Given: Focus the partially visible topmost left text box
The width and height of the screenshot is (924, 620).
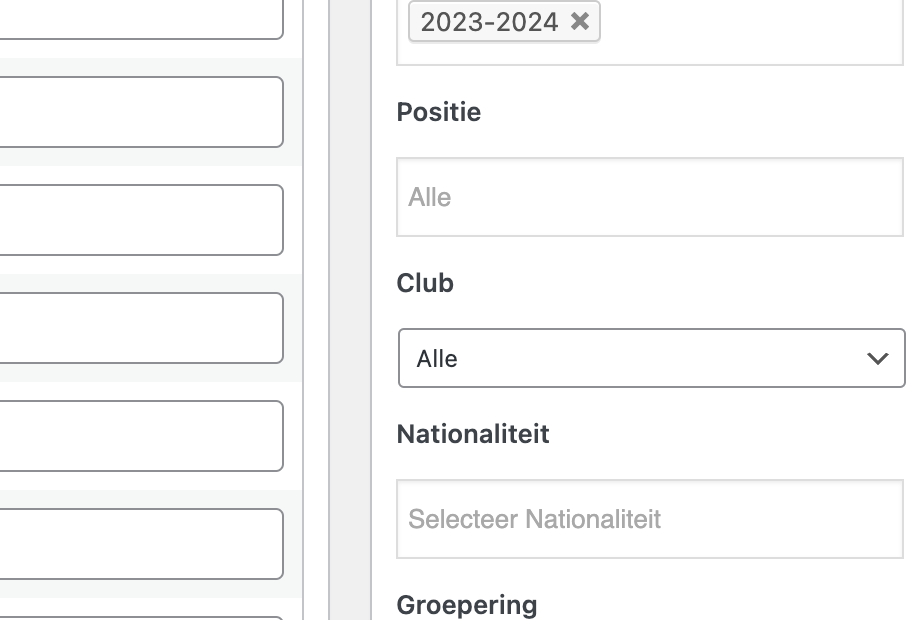Looking at the screenshot, I should coord(140,18).
